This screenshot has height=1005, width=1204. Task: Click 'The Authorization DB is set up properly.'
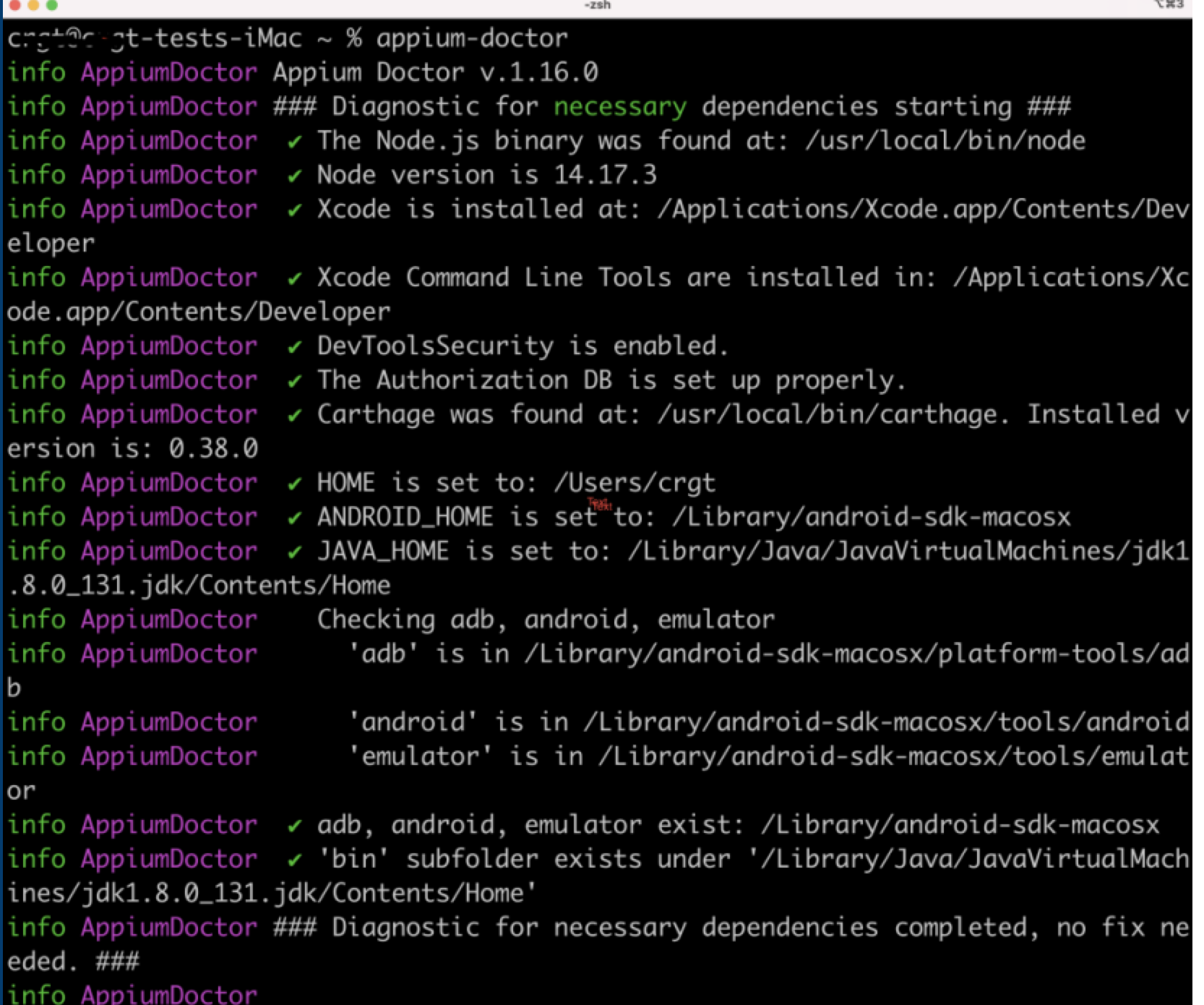611,380
